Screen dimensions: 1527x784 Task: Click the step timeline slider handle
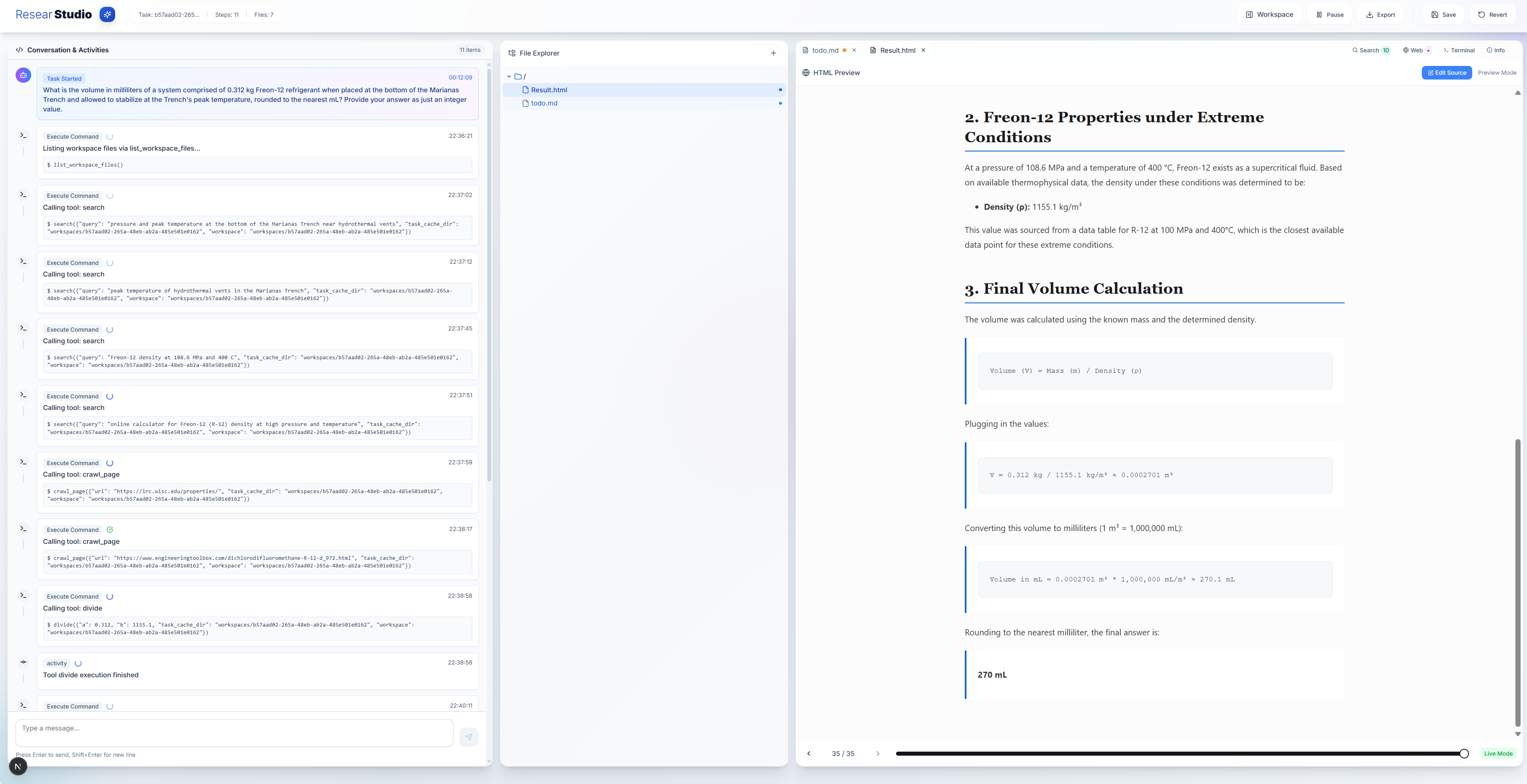(1463, 754)
